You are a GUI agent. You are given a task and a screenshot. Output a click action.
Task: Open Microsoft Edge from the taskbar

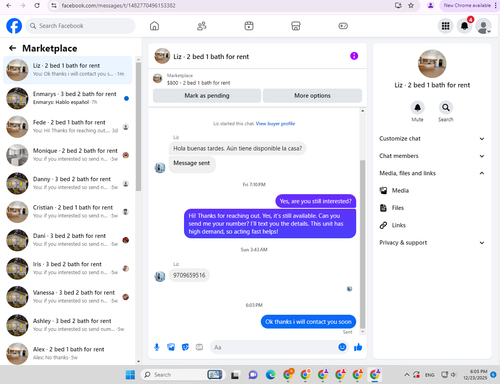pyautogui.click(x=270, y=375)
